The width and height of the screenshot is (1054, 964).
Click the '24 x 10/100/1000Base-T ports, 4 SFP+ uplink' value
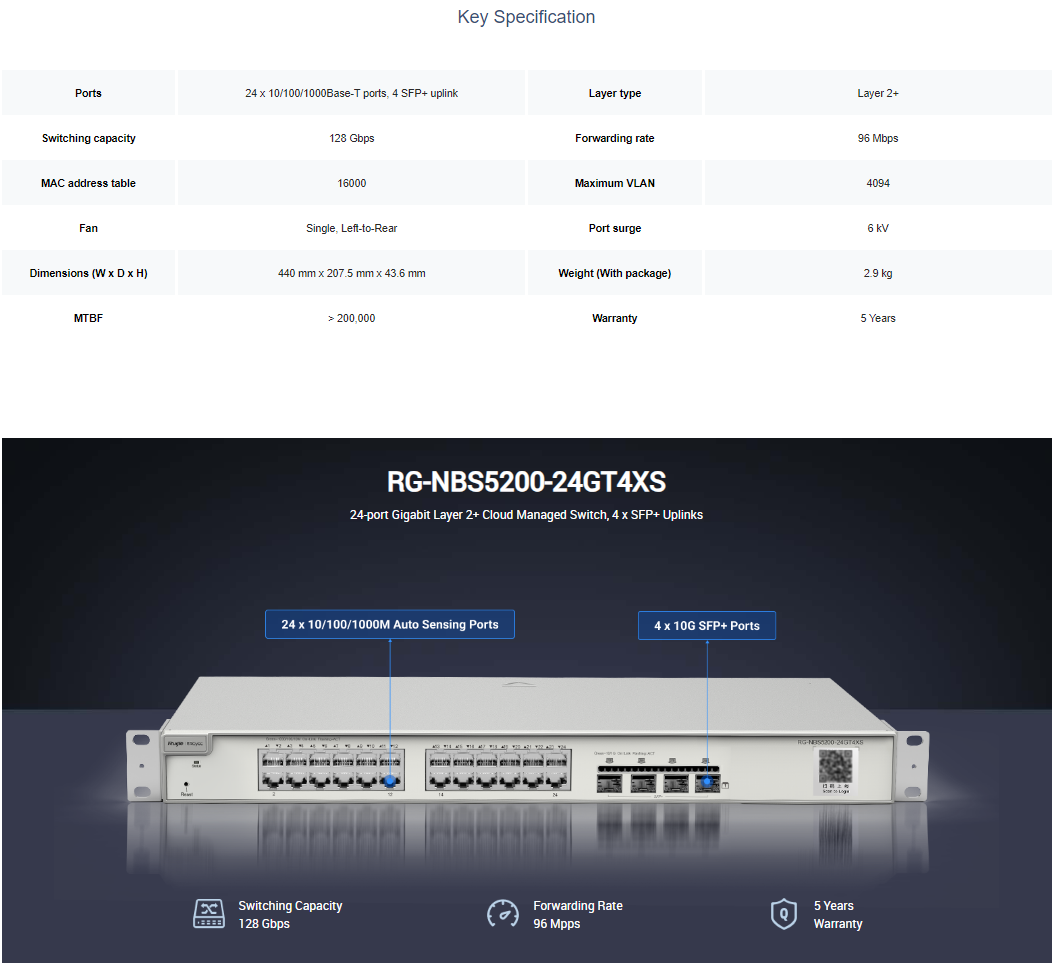[352, 93]
